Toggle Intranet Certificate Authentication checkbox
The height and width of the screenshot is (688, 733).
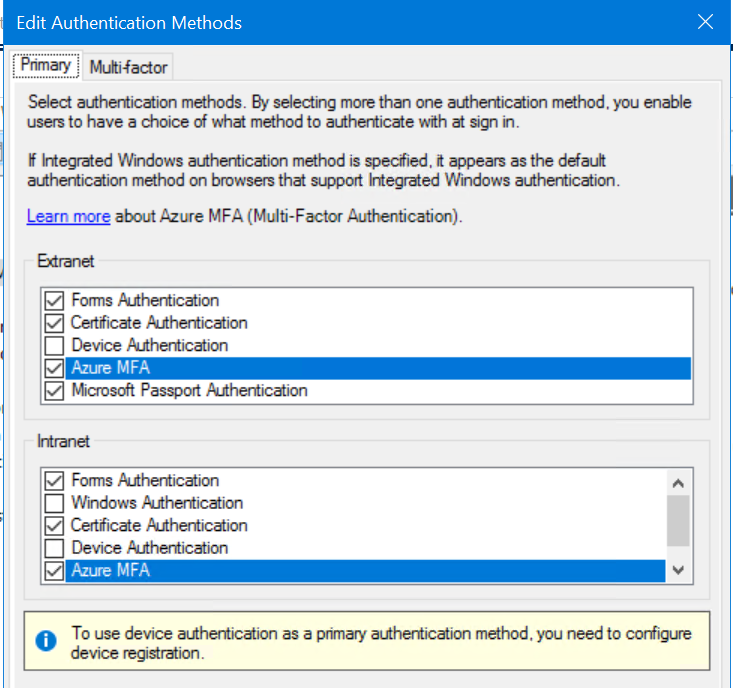coord(54,526)
